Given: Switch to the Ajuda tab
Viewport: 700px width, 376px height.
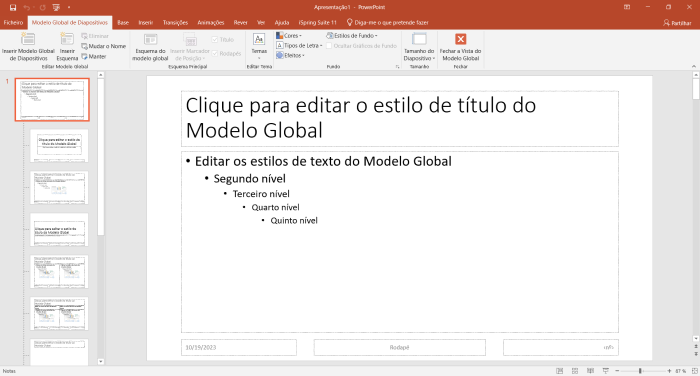Looking at the screenshot, I should click(282, 22).
